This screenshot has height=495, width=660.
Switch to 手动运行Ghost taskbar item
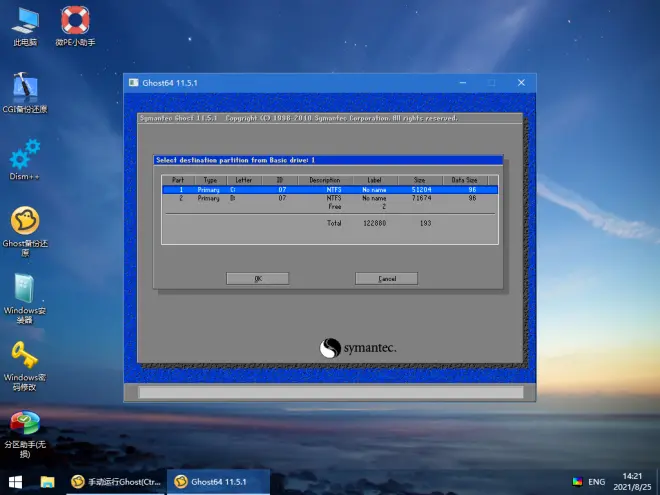pyautogui.click(x=116, y=482)
